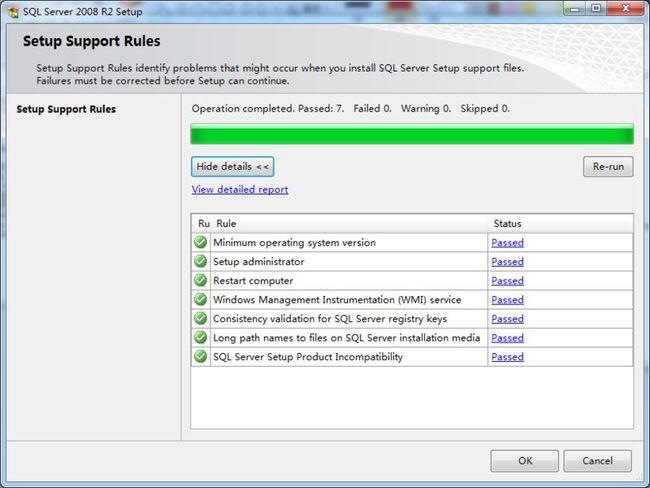
Task: Maximize the setup window
Action: (x=596, y=9)
